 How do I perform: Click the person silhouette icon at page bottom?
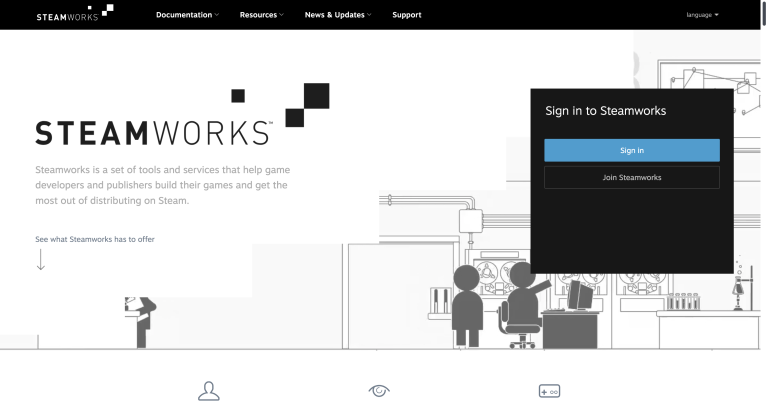coord(208,390)
